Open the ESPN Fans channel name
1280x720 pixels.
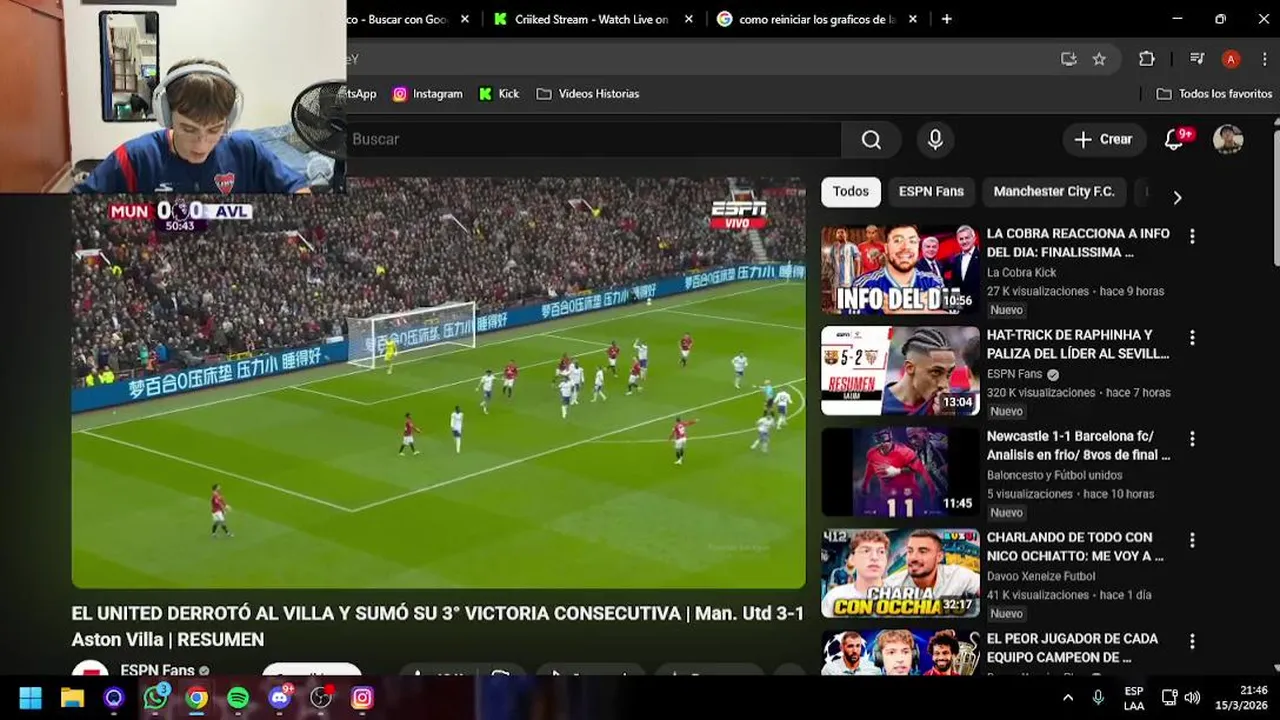point(157,670)
